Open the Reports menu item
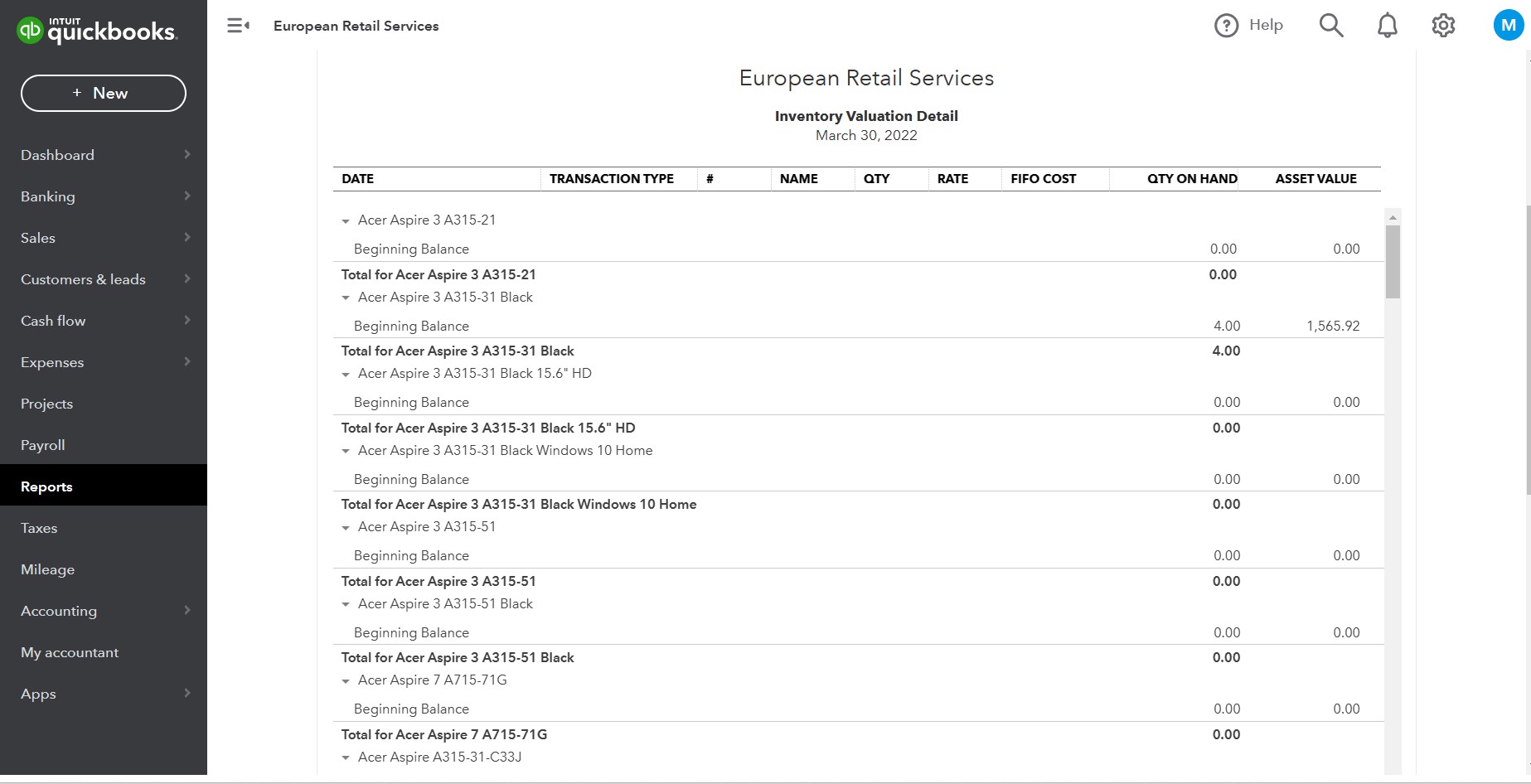The image size is (1531, 784). click(46, 486)
